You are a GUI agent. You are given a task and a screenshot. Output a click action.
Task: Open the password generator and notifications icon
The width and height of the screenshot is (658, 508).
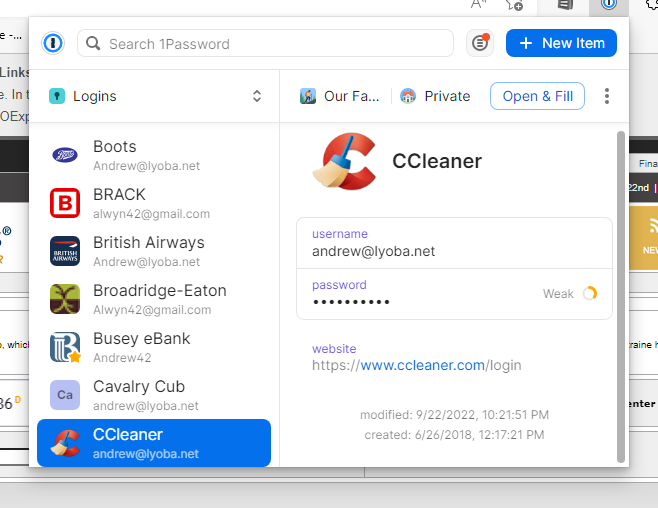tap(480, 43)
